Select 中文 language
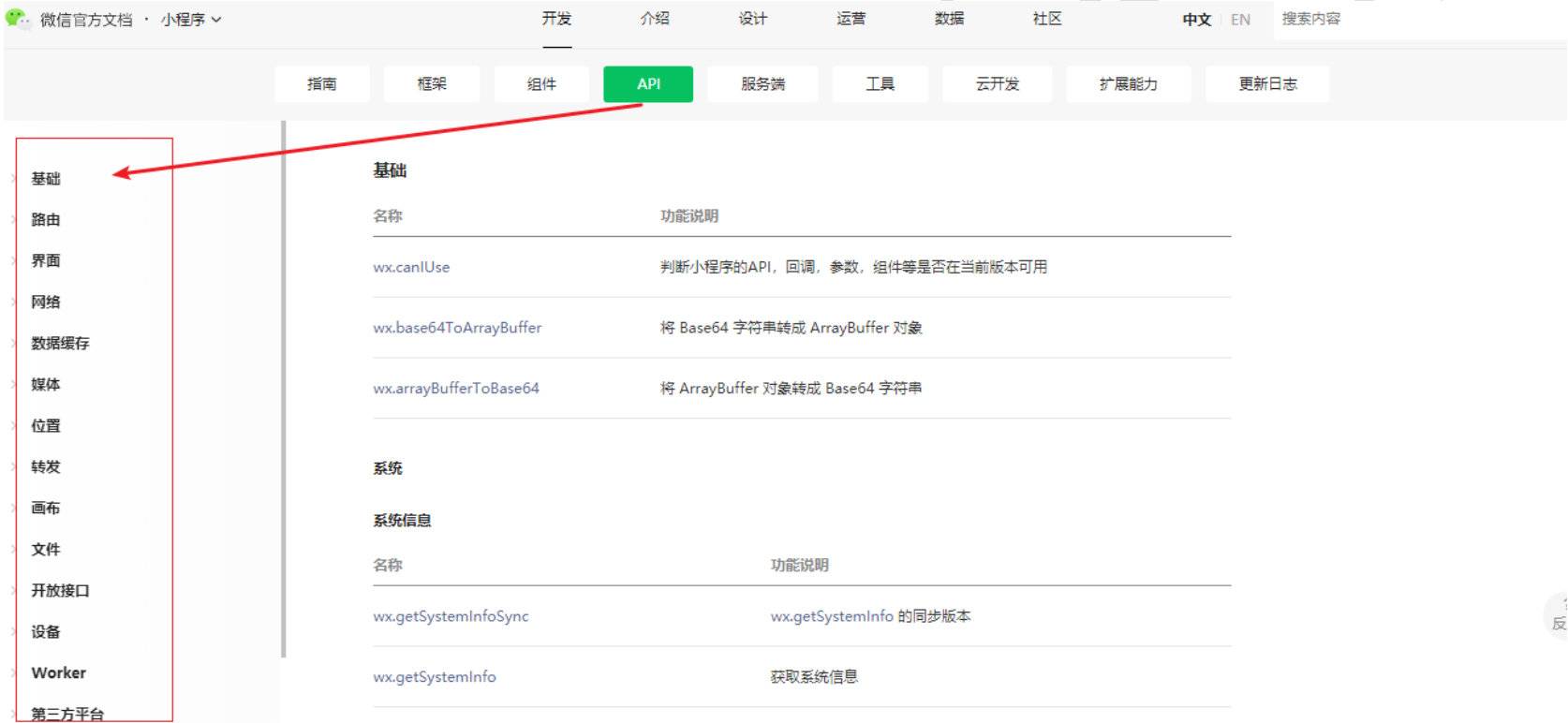The height and width of the screenshot is (723, 1568). (x=1196, y=20)
